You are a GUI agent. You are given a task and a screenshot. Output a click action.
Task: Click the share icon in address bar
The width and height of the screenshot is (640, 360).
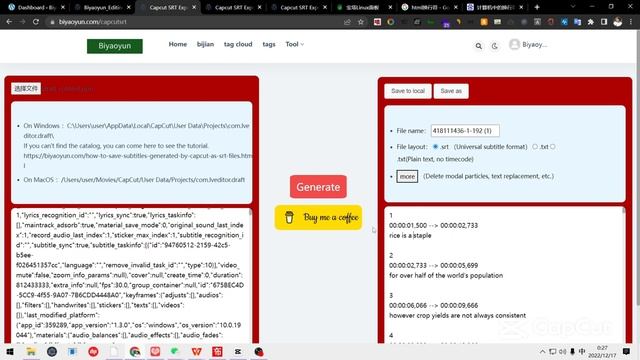pos(347,22)
